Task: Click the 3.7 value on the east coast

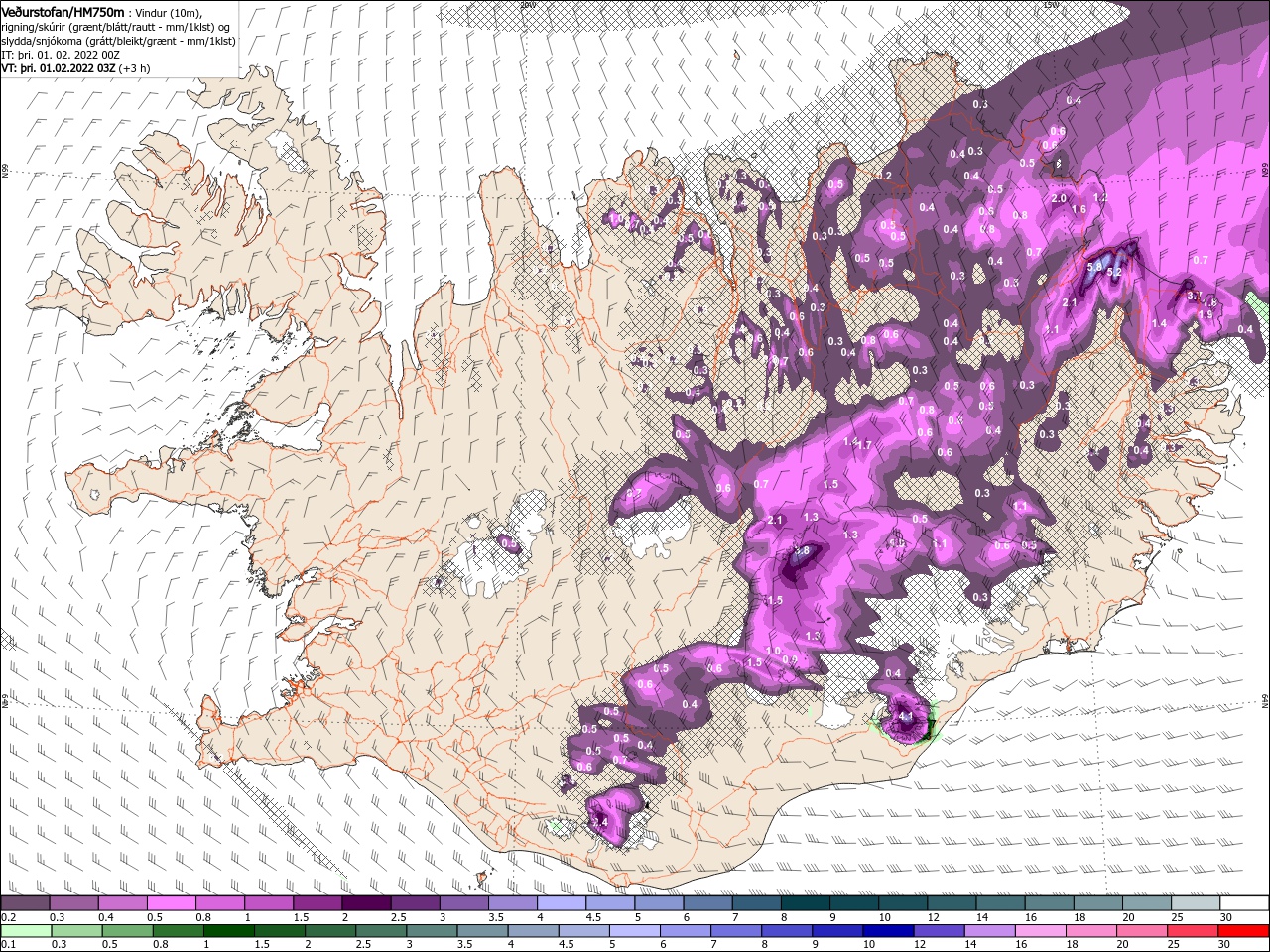Action: (x=1194, y=296)
